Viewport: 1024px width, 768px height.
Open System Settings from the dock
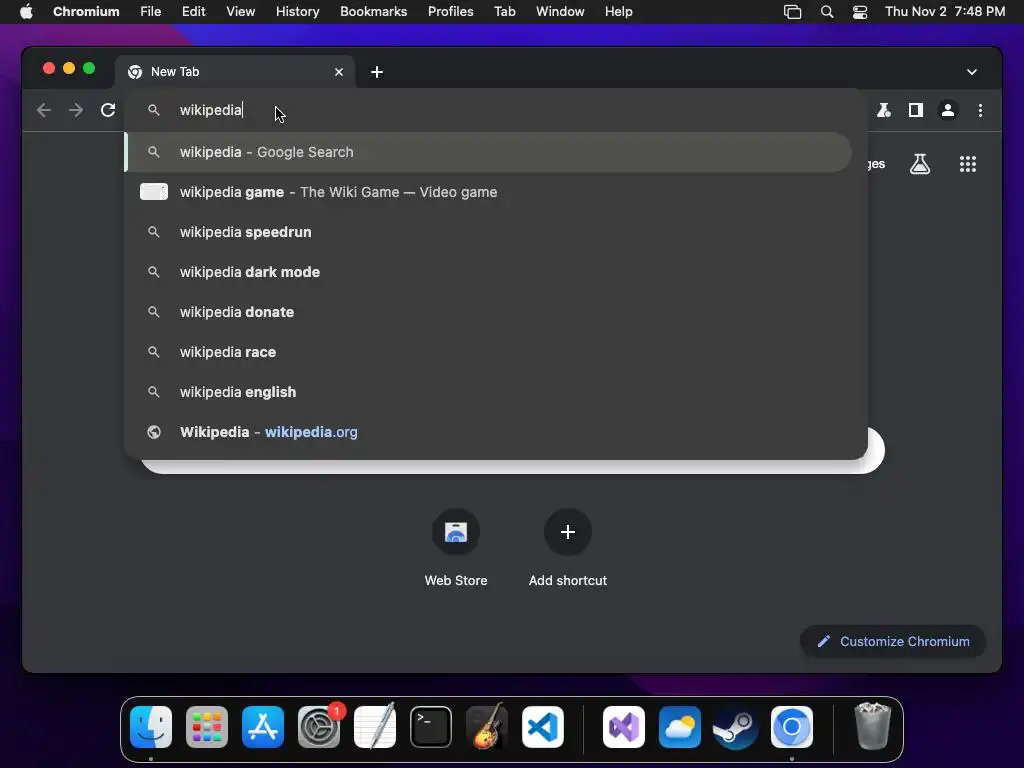coord(319,727)
